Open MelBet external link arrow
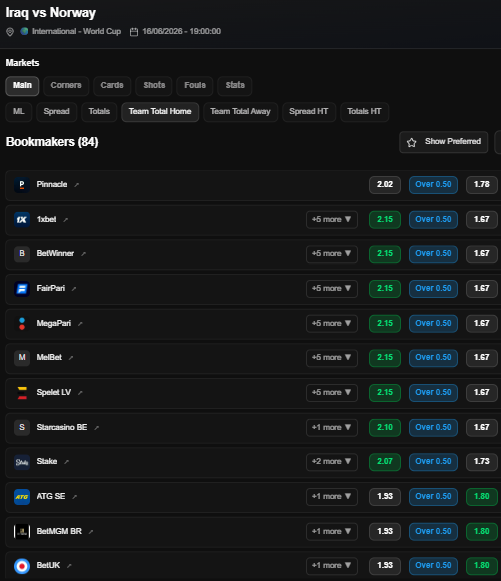 click(x=71, y=358)
